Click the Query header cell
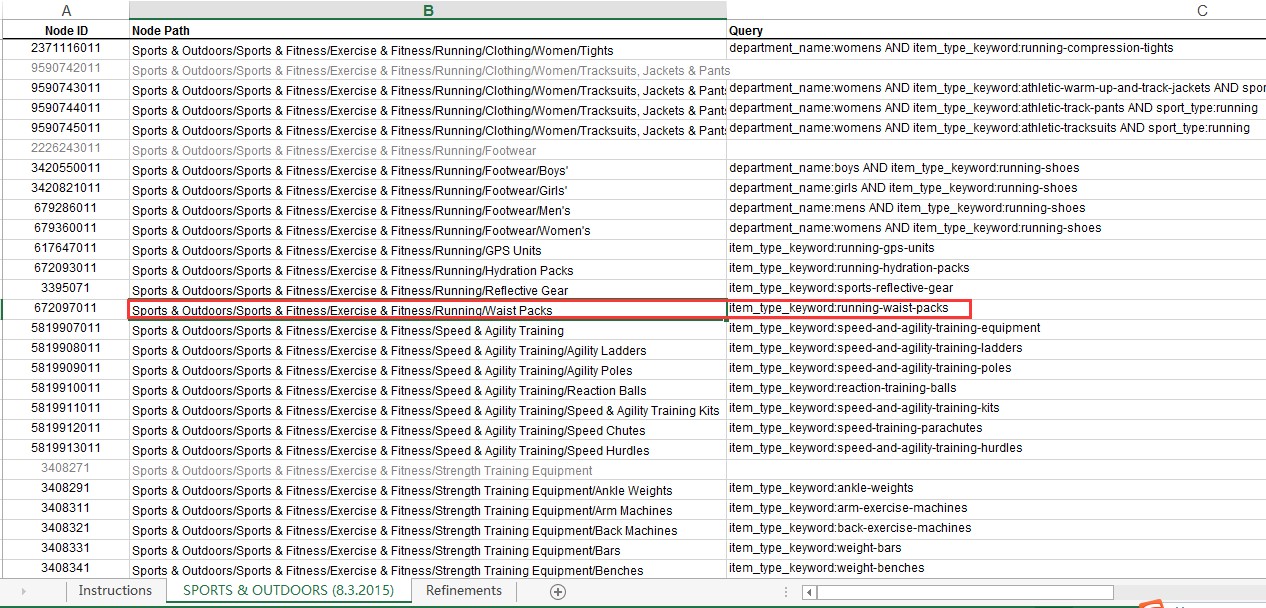The image size is (1266, 608). (x=996, y=31)
